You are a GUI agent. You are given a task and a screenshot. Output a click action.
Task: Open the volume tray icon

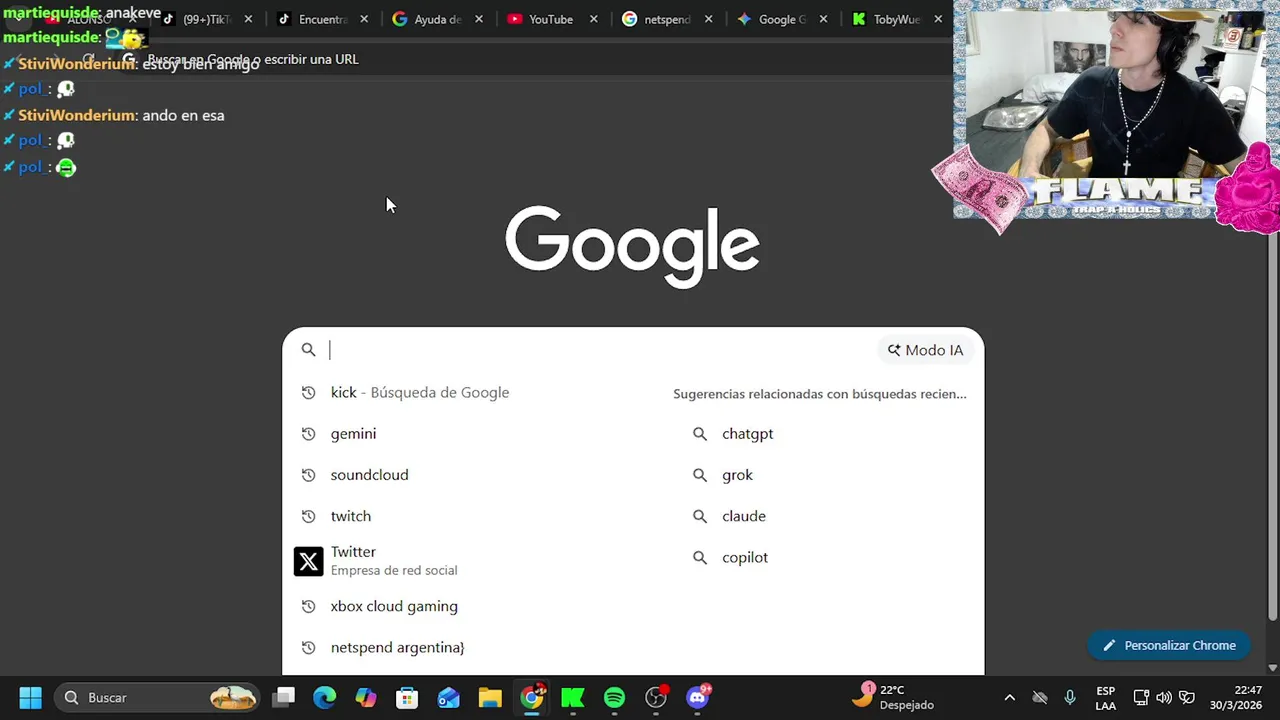point(1164,697)
